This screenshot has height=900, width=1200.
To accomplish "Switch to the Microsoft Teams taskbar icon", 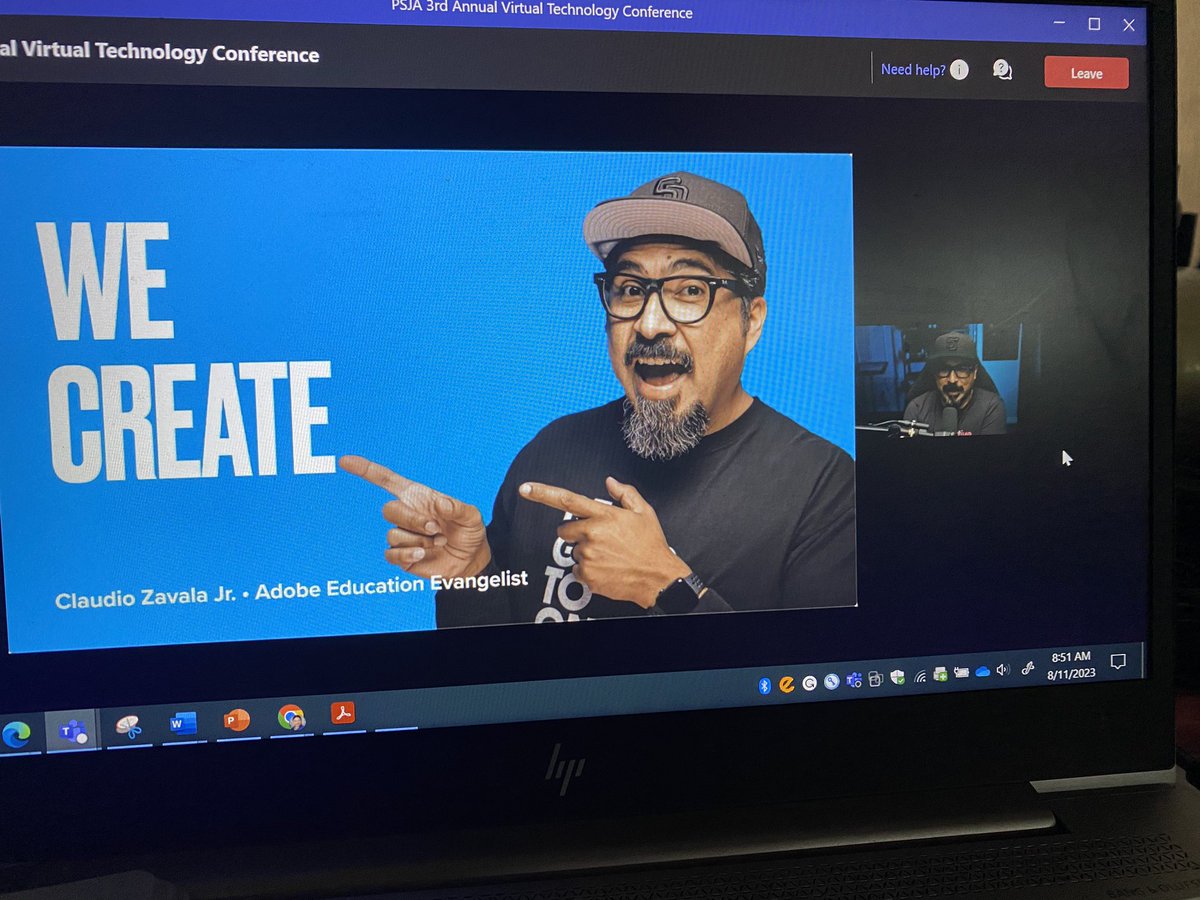I will pyautogui.click(x=73, y=731).
